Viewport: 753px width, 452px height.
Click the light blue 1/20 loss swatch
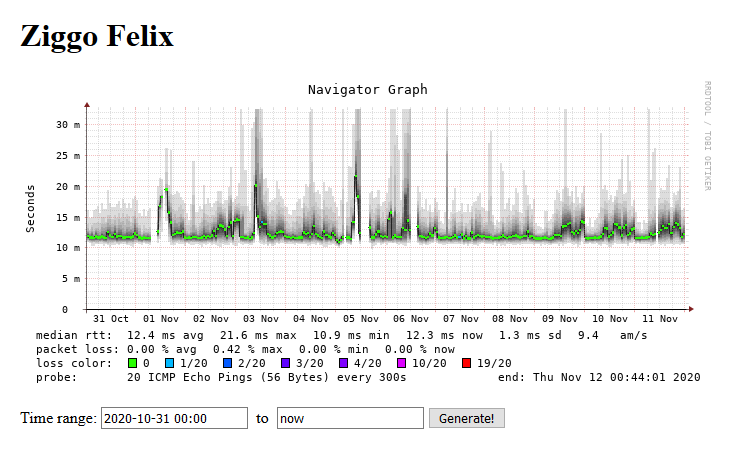tap(169, 363)
